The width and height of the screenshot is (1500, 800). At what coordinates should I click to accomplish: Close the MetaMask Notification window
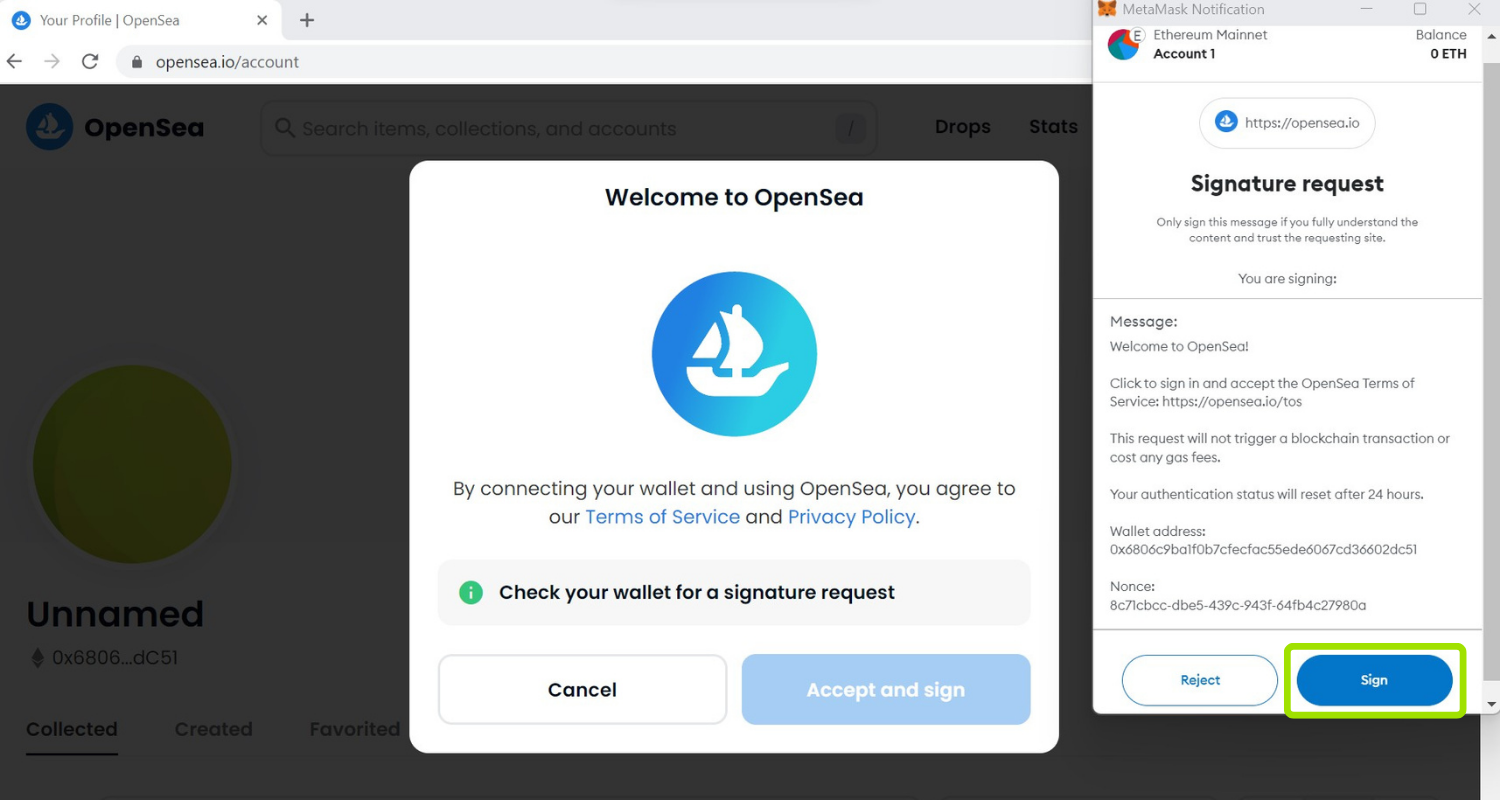tap(1474, 9)
